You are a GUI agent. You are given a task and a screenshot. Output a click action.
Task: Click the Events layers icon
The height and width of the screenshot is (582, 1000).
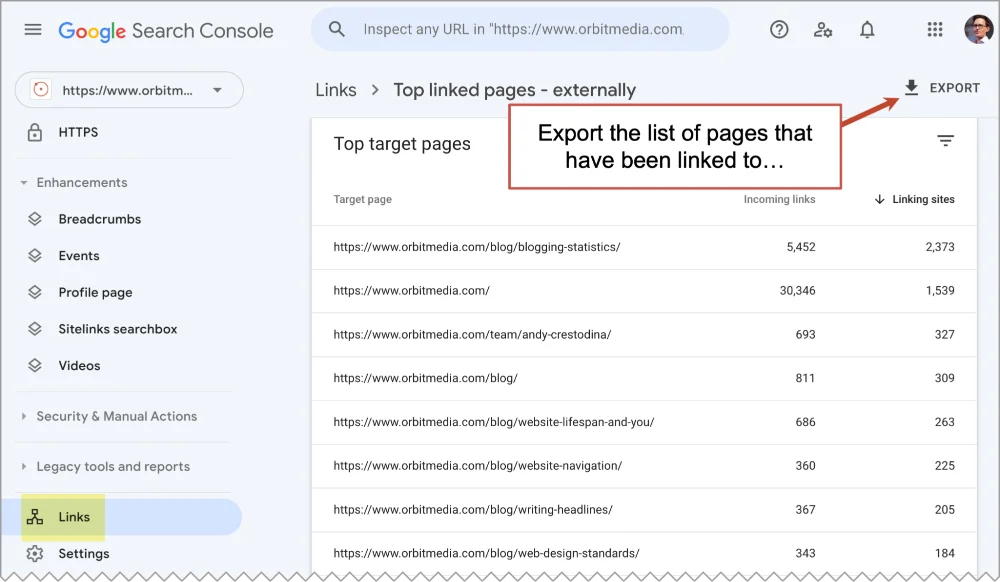tap(35, 256)
